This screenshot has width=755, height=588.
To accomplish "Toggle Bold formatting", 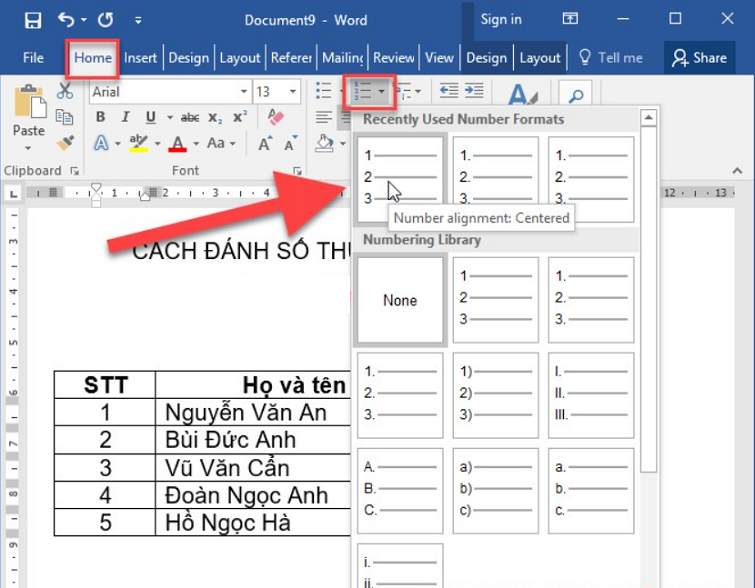I will click(x=100, y=117).
